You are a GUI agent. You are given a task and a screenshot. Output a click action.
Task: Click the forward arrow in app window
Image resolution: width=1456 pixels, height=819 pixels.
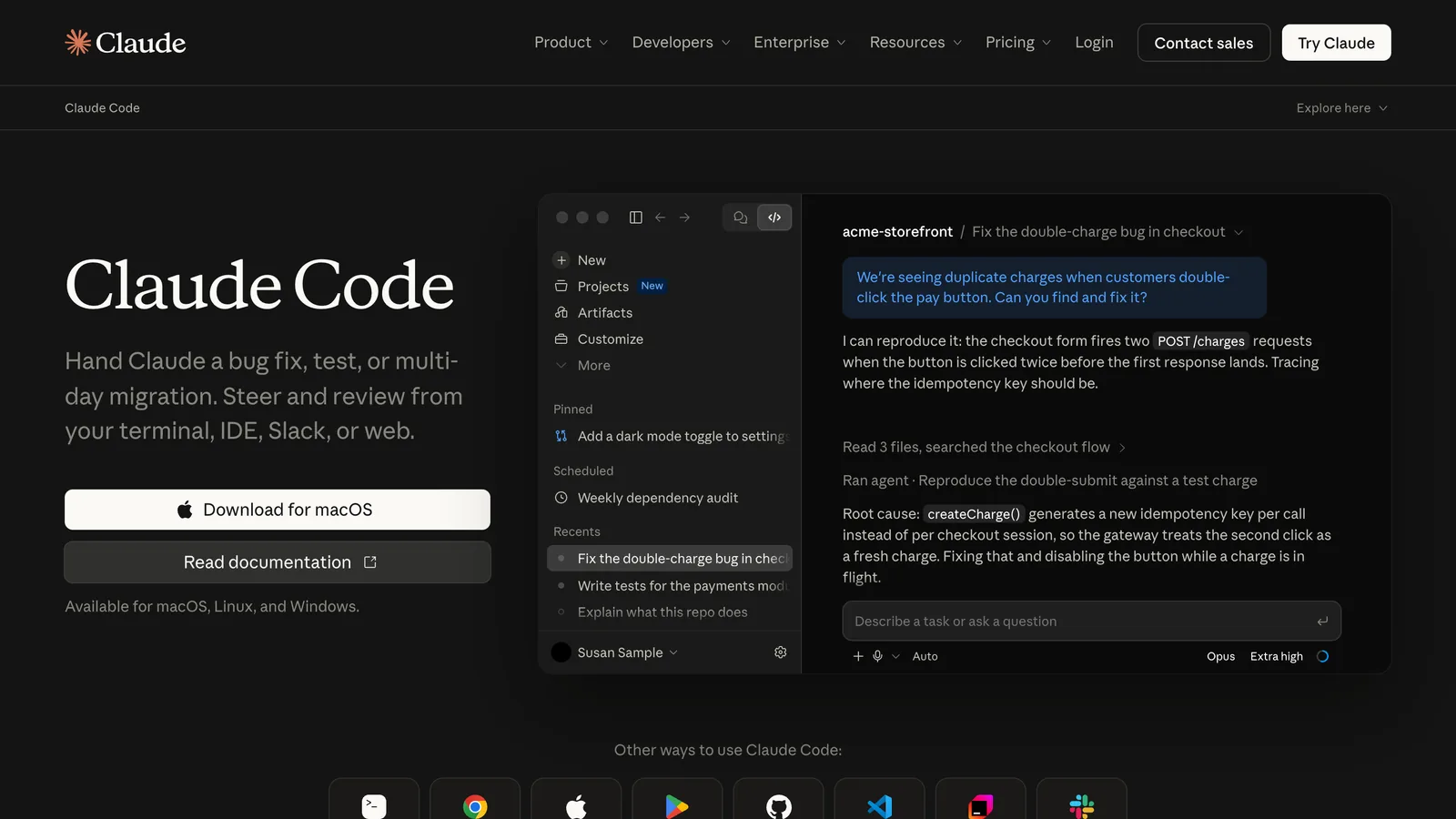(684, 217)
